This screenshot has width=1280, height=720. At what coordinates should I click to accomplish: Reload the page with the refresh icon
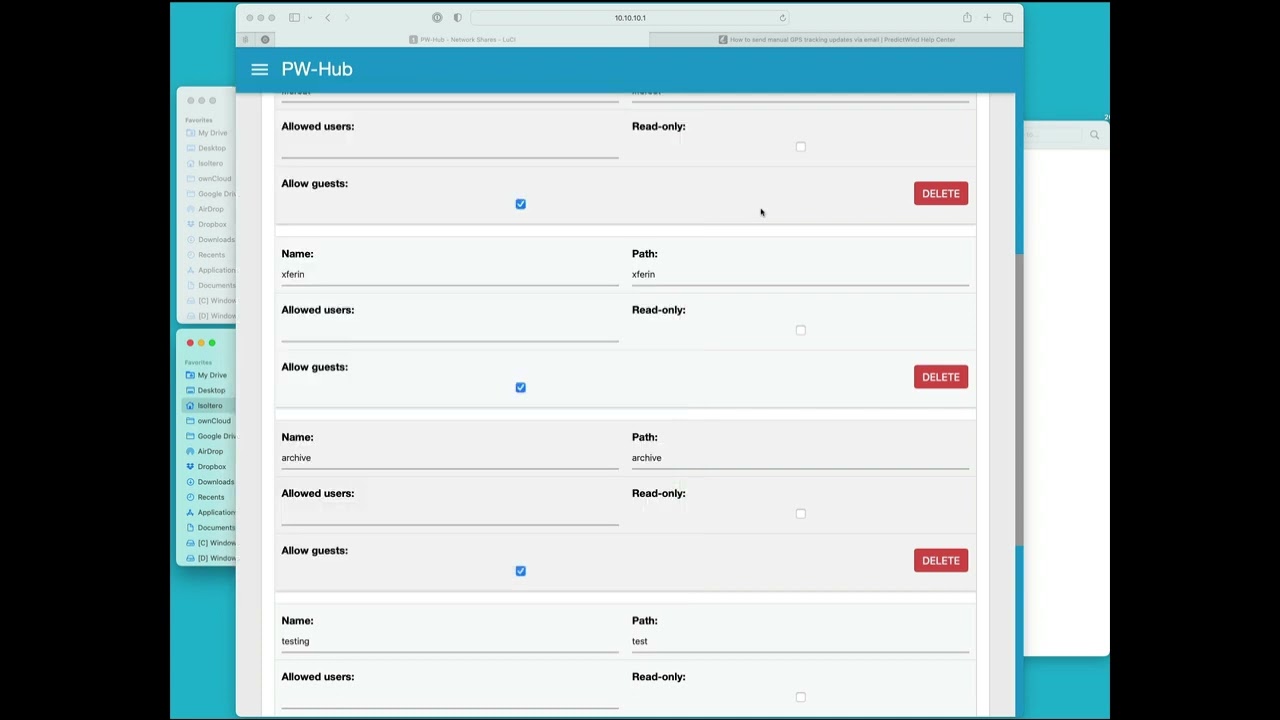click(x=782, y=17)
